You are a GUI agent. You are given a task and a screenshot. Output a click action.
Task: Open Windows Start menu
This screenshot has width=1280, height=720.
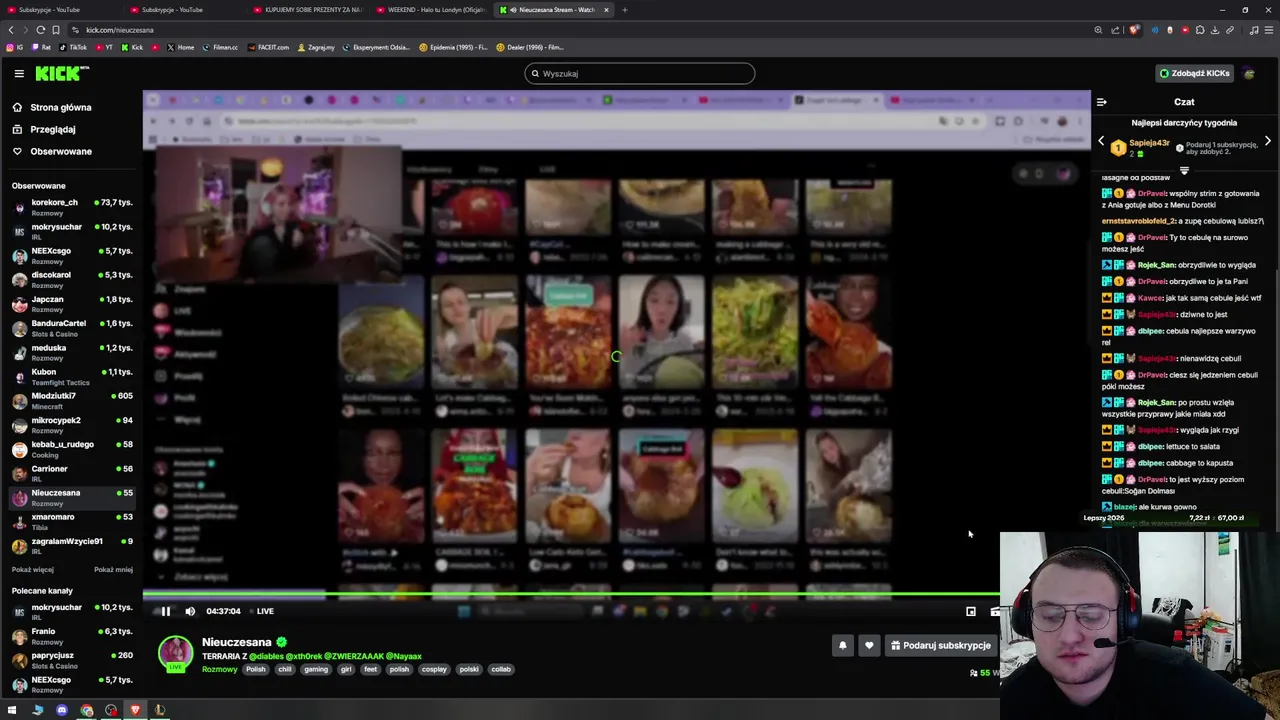pos(12,710)
